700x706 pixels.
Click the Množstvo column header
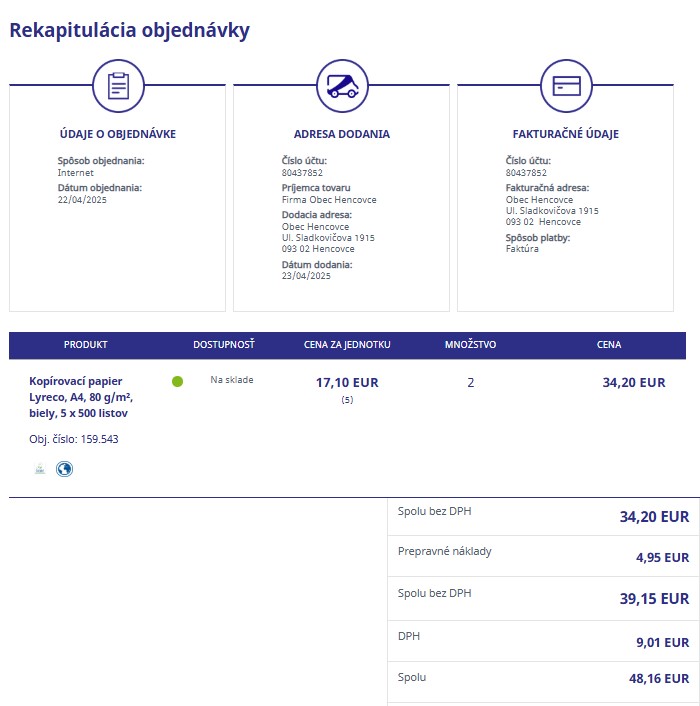coord(470,345)
